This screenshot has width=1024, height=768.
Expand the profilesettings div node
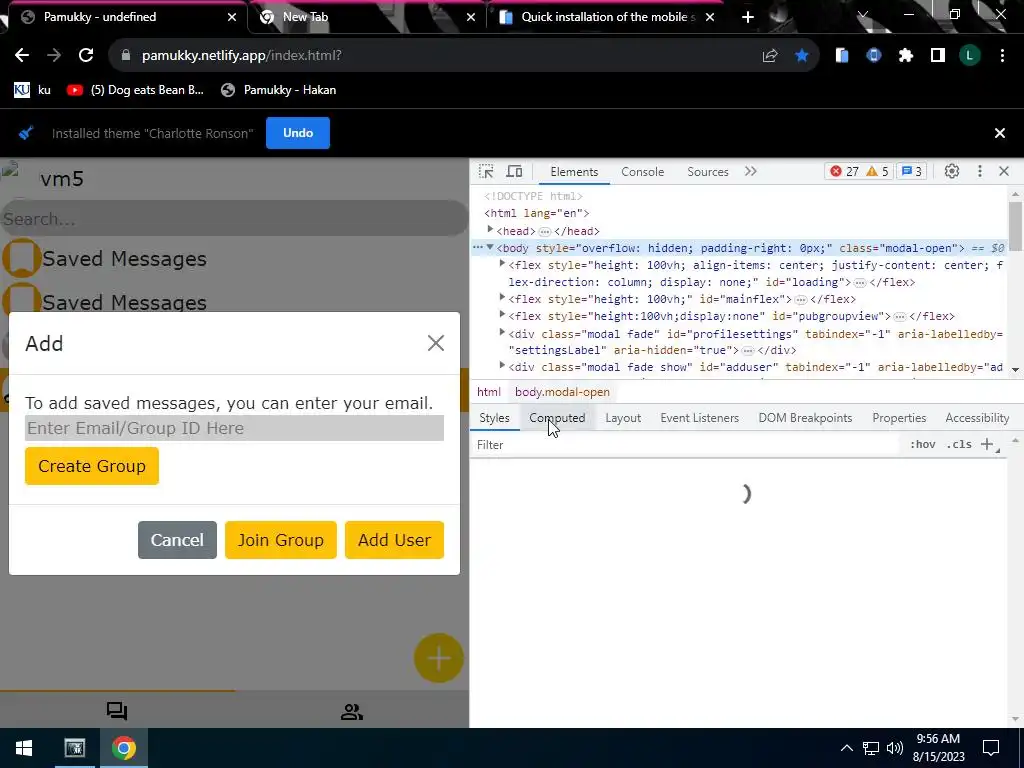(502, 332)
